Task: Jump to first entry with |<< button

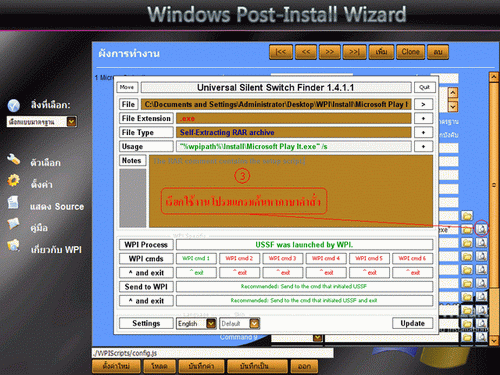Action: pos(281,52)
